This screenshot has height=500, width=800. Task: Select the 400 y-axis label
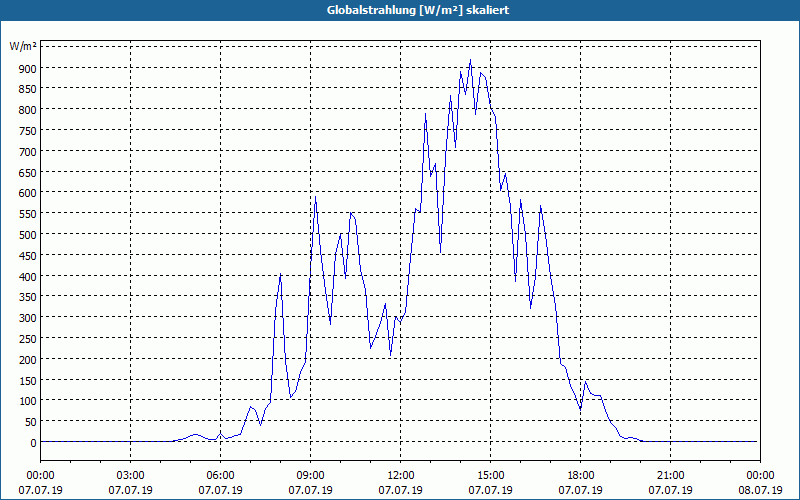coord(28,277)
